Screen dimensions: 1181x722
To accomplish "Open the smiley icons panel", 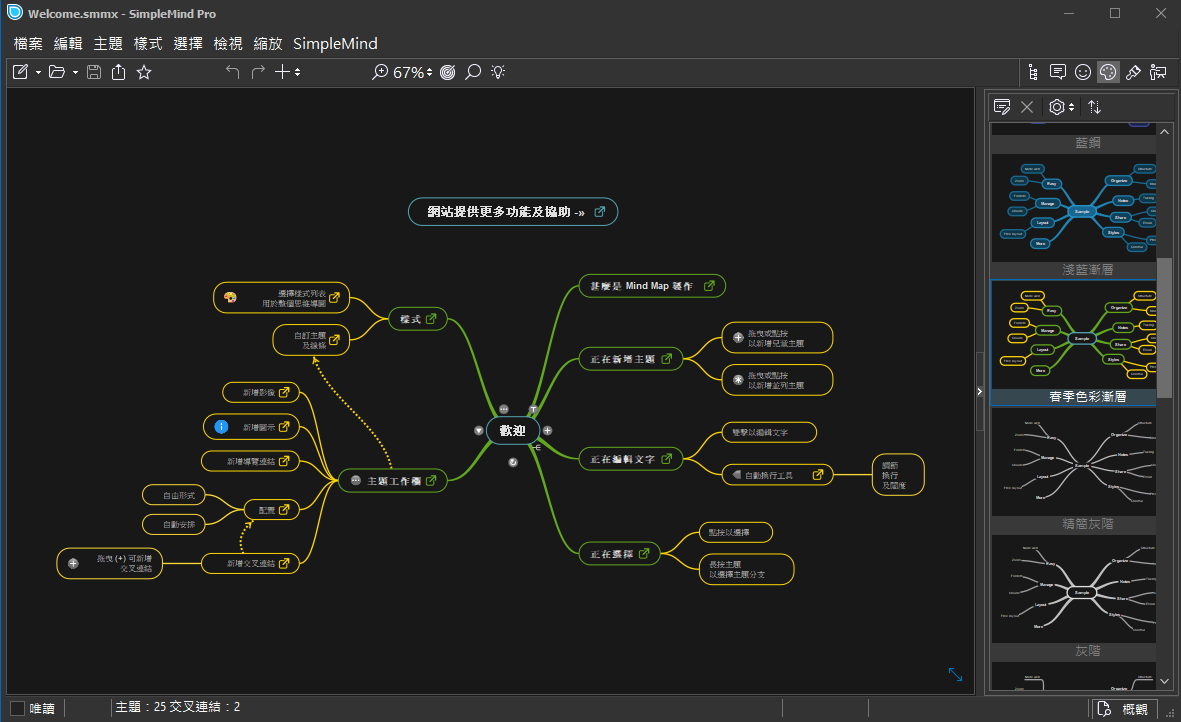I will tap(1083, 72).
